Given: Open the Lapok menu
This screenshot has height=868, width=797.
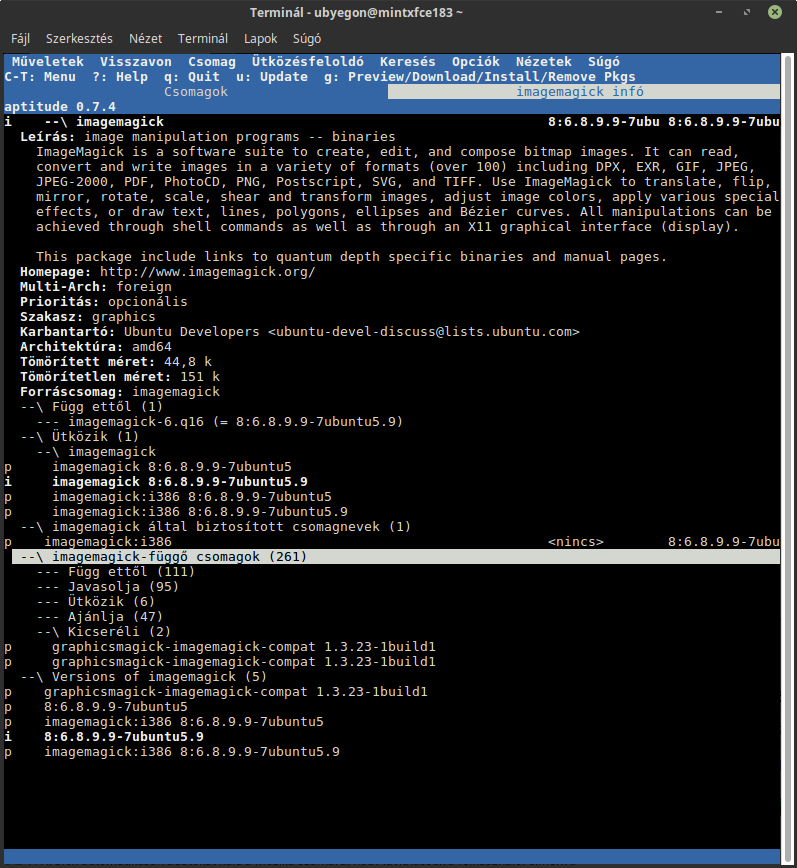Looking at the screenshot, I should (260, 39).
